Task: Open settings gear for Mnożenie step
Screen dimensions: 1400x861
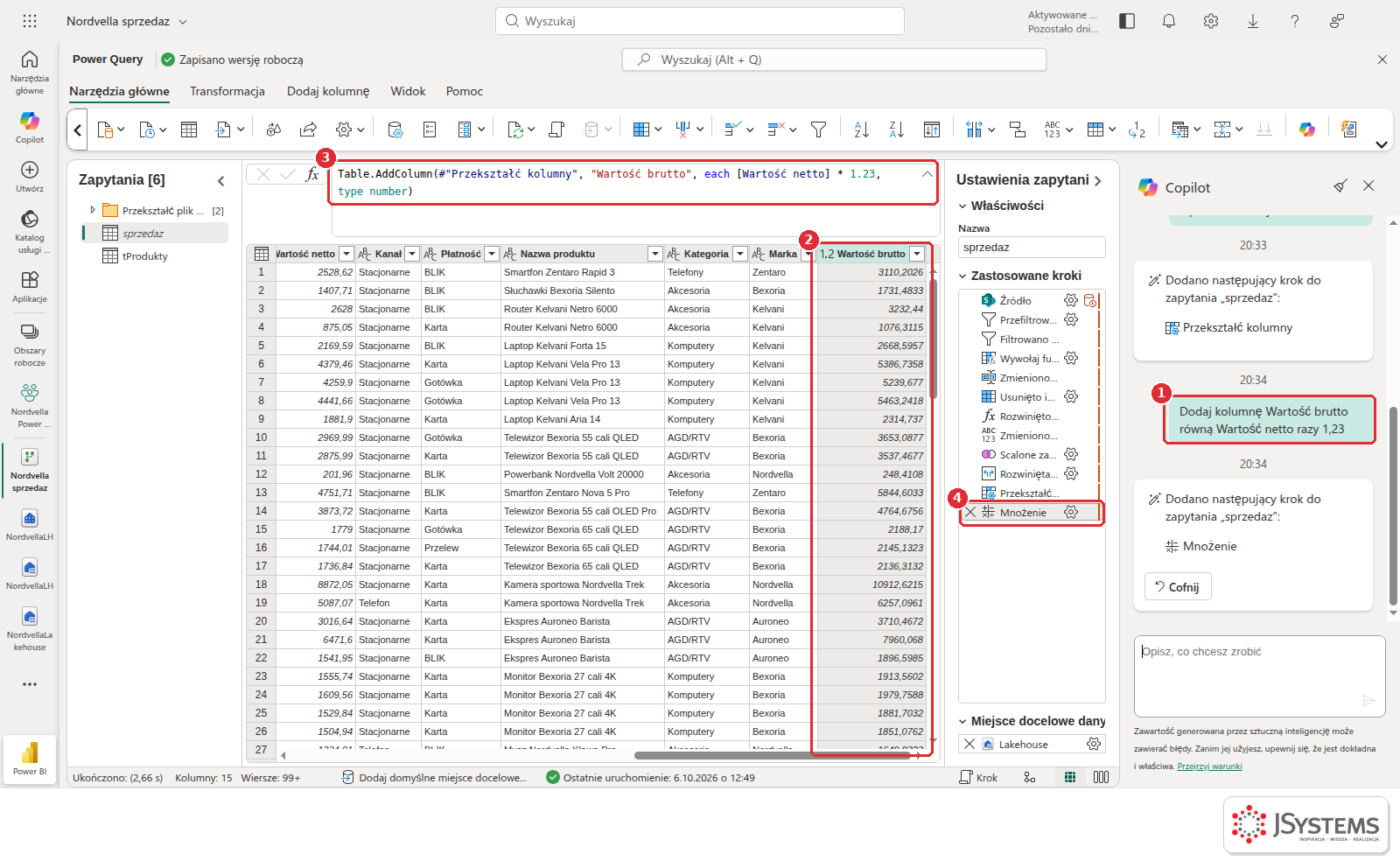Action: tap(1071, 513)
